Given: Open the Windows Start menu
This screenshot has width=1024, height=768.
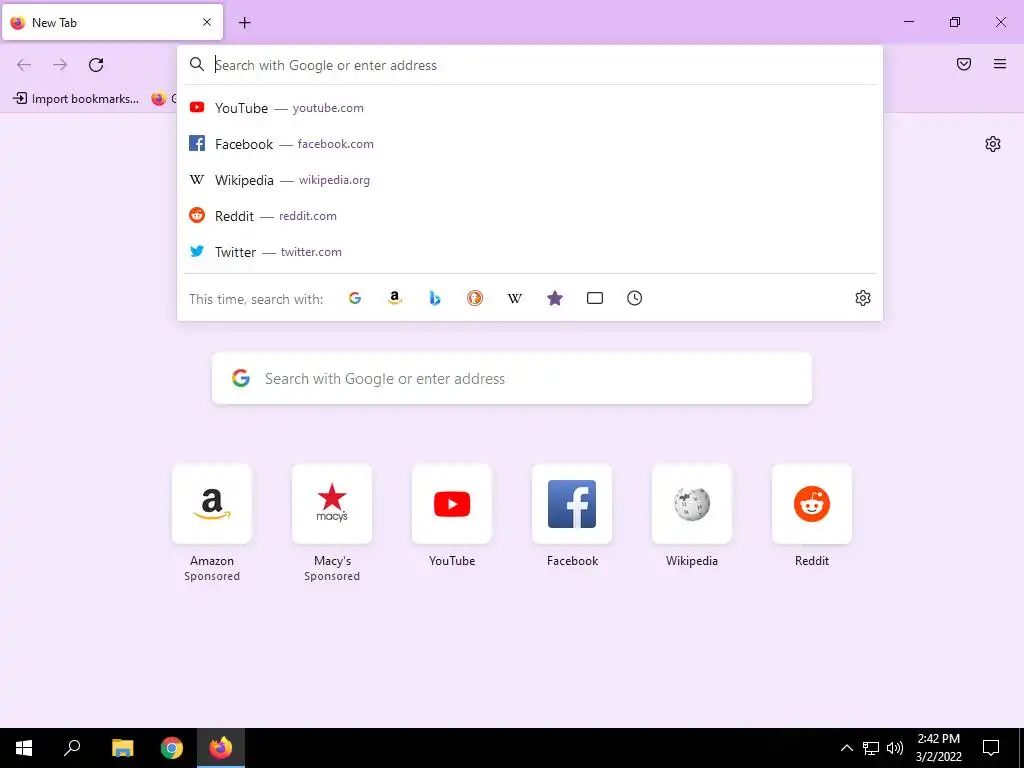Looking at the screenshot, I should pyautogui.click(x=24, y=748).
